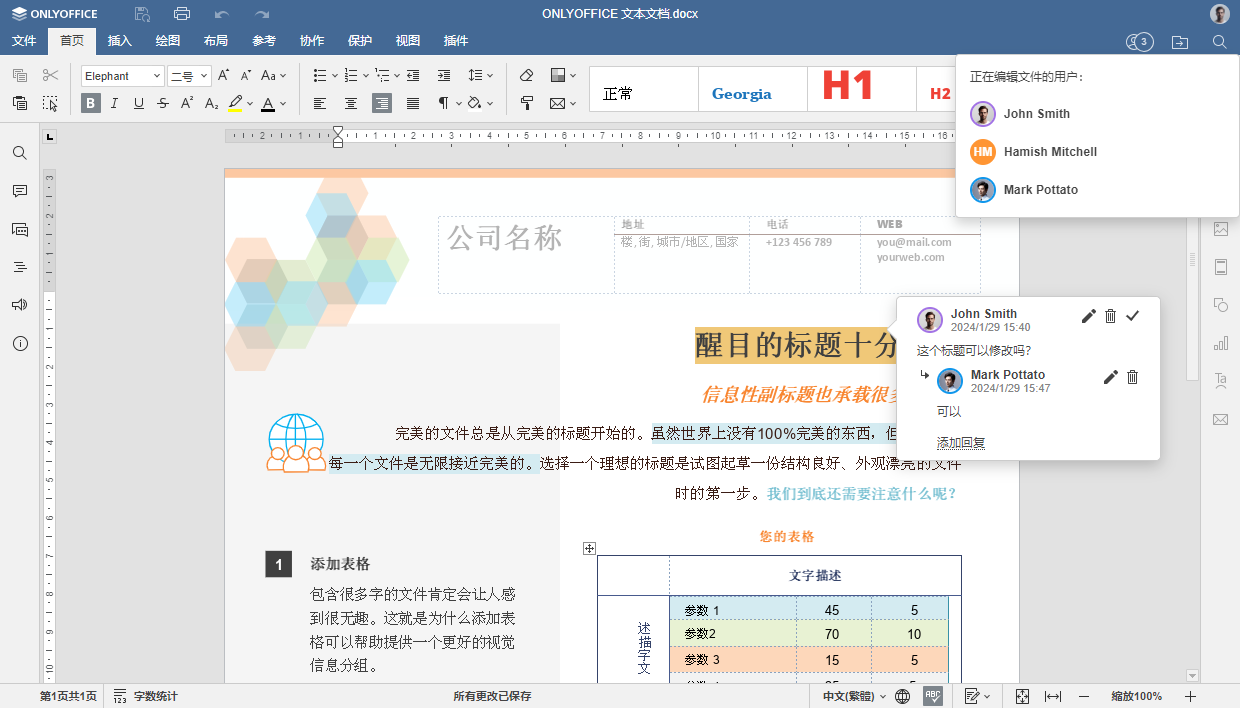This screenshot has width=1240, height=708.
Task: Open the line spacing dropdown
Action: [x=481, y=75]
